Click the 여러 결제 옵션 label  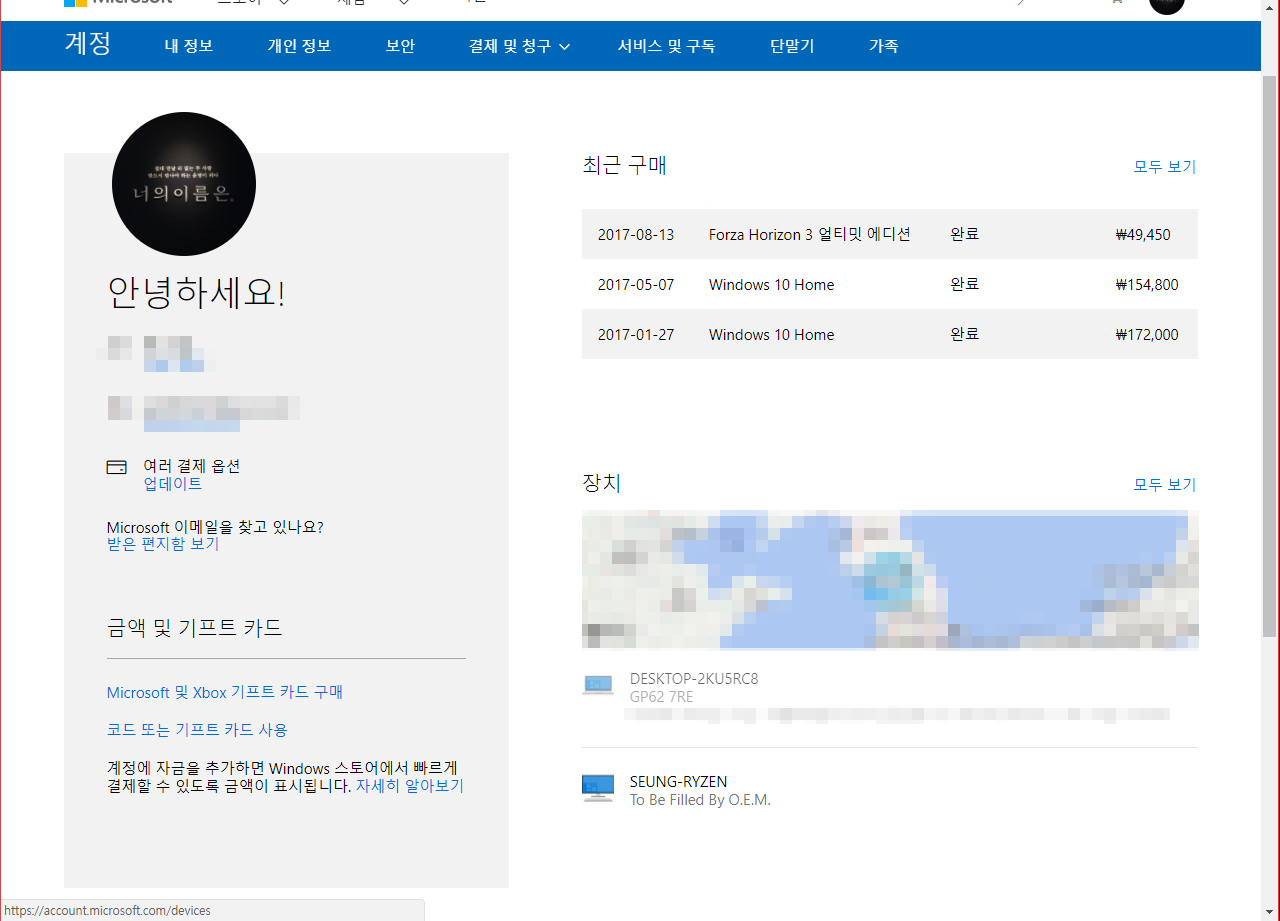tap(192, 466)
